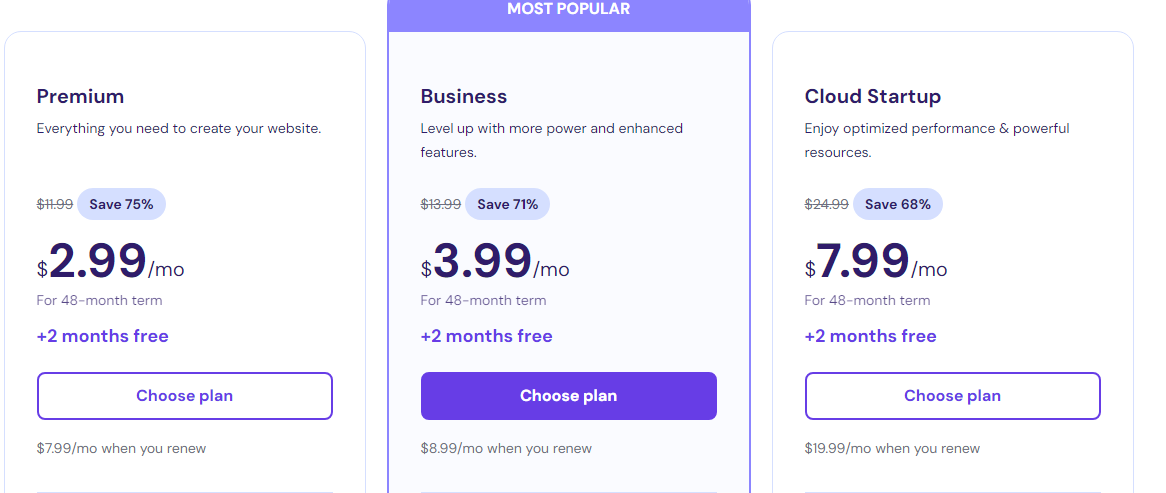Click the $7.99/mo price
The height and width of the screenshot is (493, 1166).
point(875,262)
